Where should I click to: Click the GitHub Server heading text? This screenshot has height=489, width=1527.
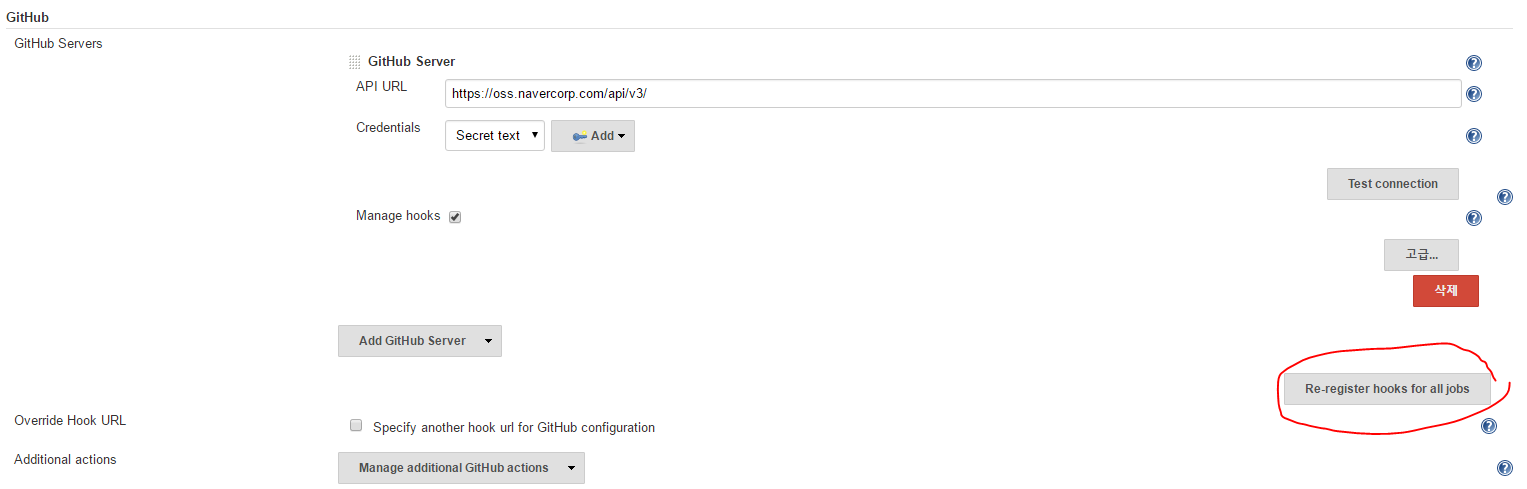pos(411,62)
